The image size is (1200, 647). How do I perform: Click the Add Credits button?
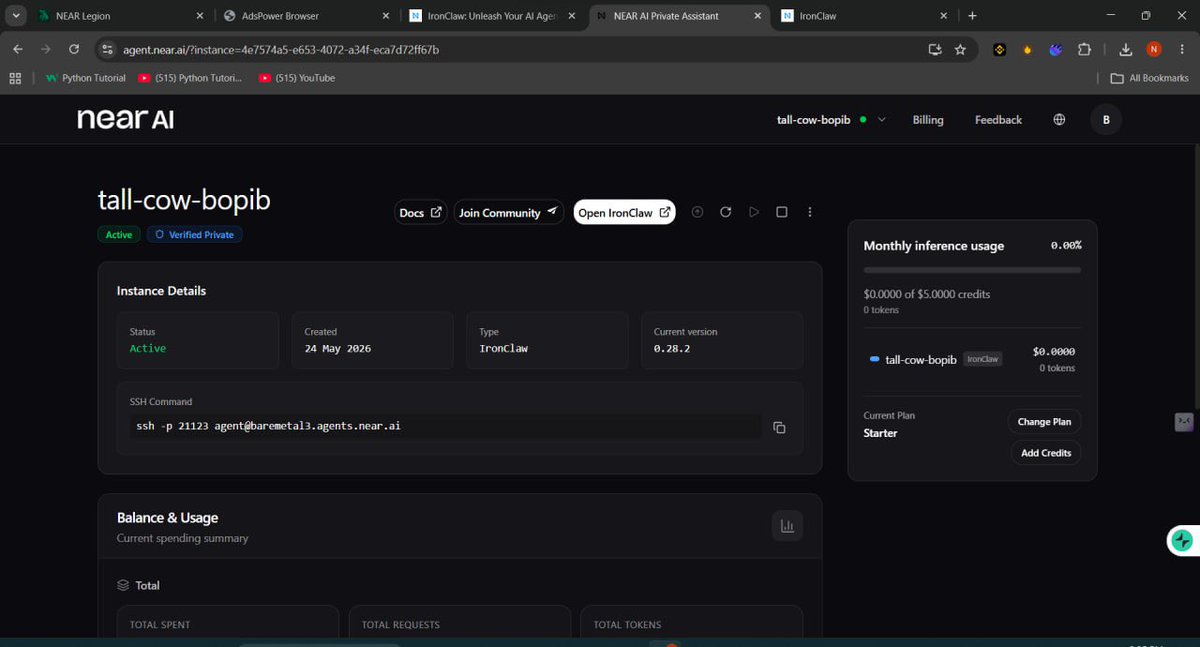tap(1045, 453)
